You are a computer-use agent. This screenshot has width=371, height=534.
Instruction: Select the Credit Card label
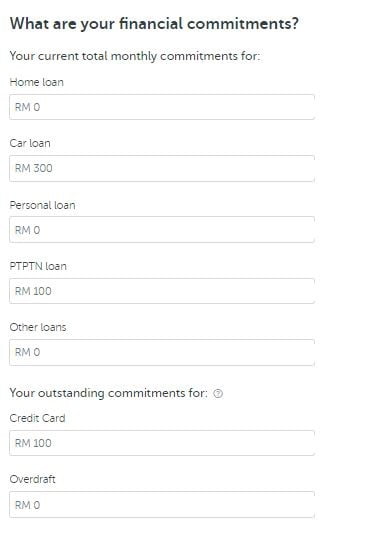coord(37,418)
